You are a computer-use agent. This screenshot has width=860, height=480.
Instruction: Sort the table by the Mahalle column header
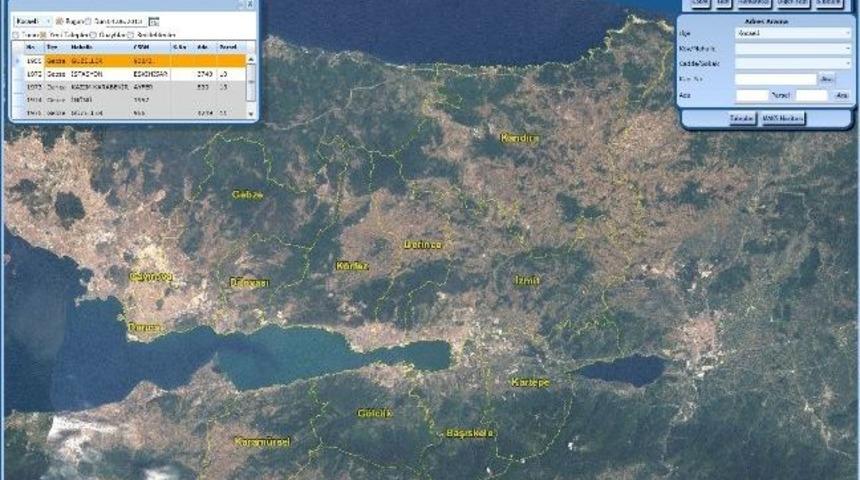[82, 47]
